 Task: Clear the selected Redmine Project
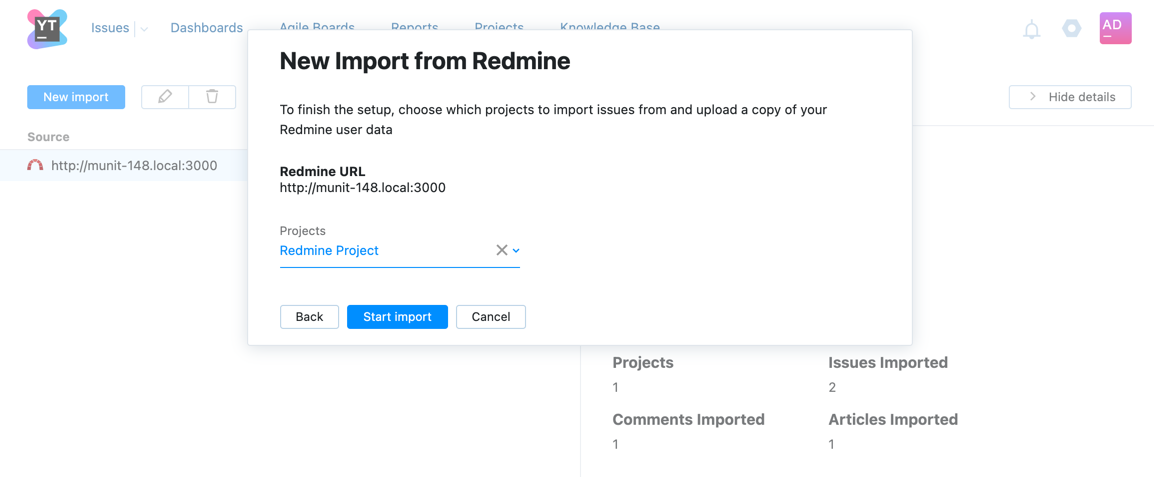502,250
